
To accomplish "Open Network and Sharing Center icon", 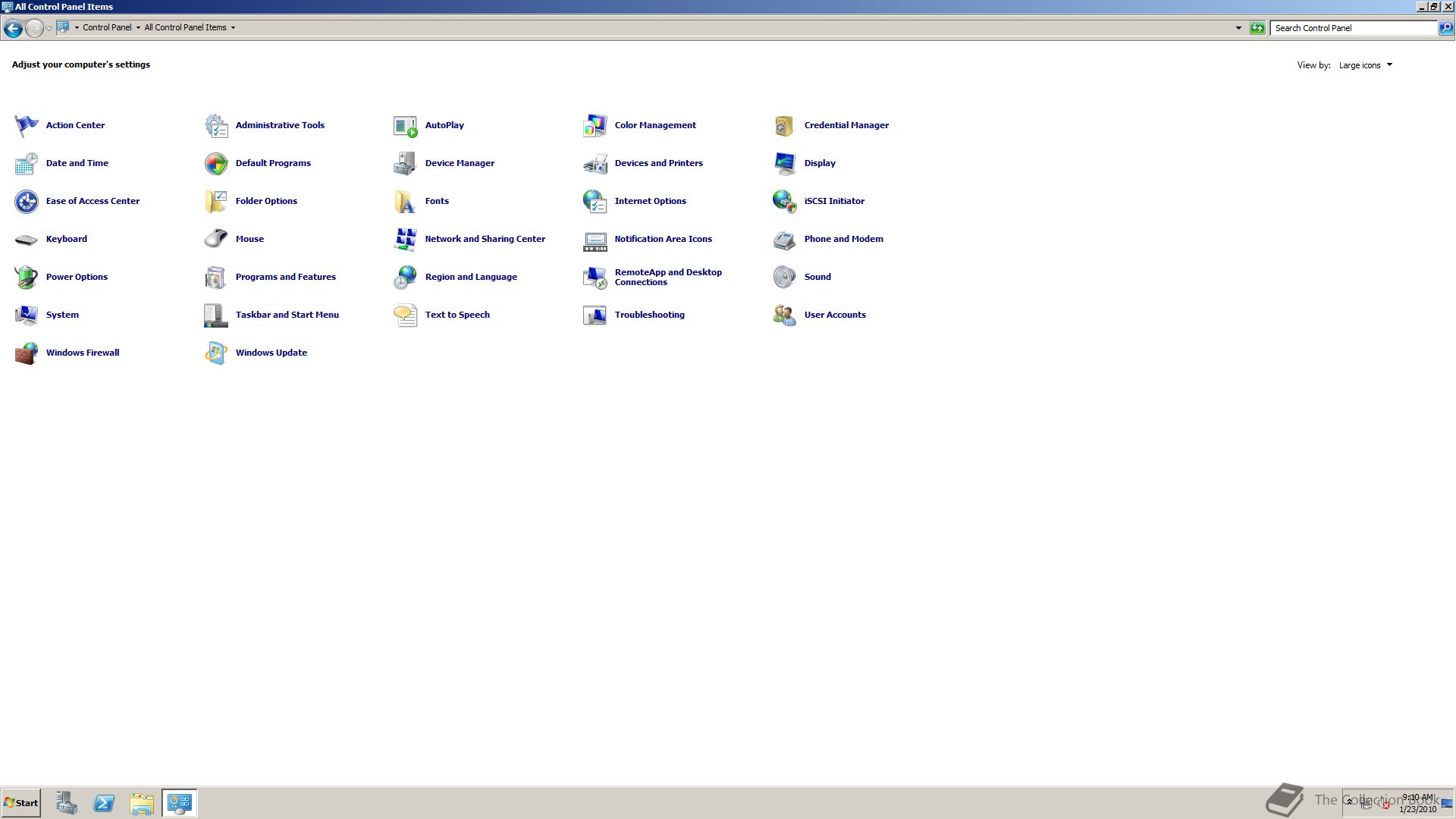I will point(406,240).
